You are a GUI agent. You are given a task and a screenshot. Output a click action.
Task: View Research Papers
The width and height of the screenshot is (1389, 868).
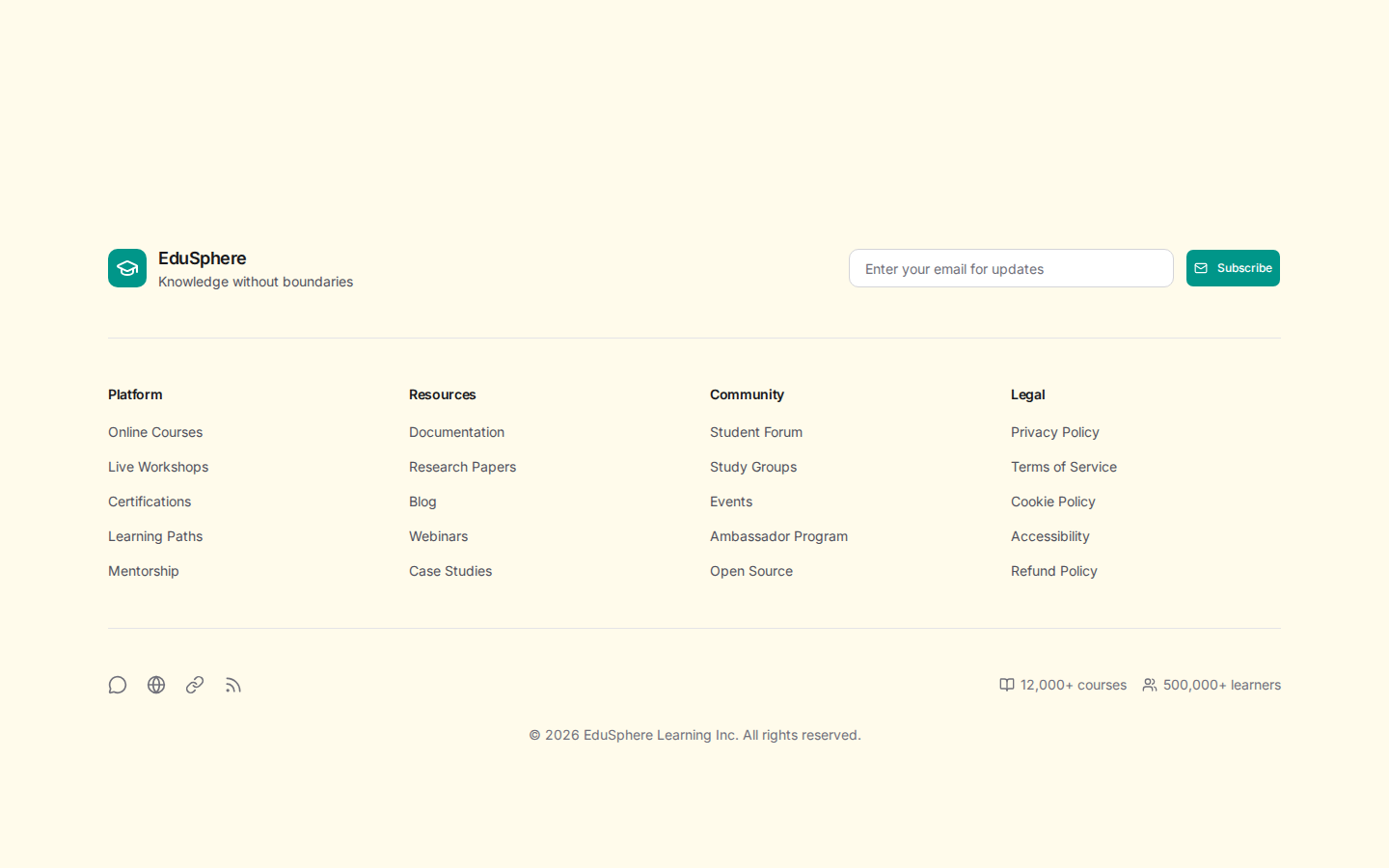(x=462, y=467)
